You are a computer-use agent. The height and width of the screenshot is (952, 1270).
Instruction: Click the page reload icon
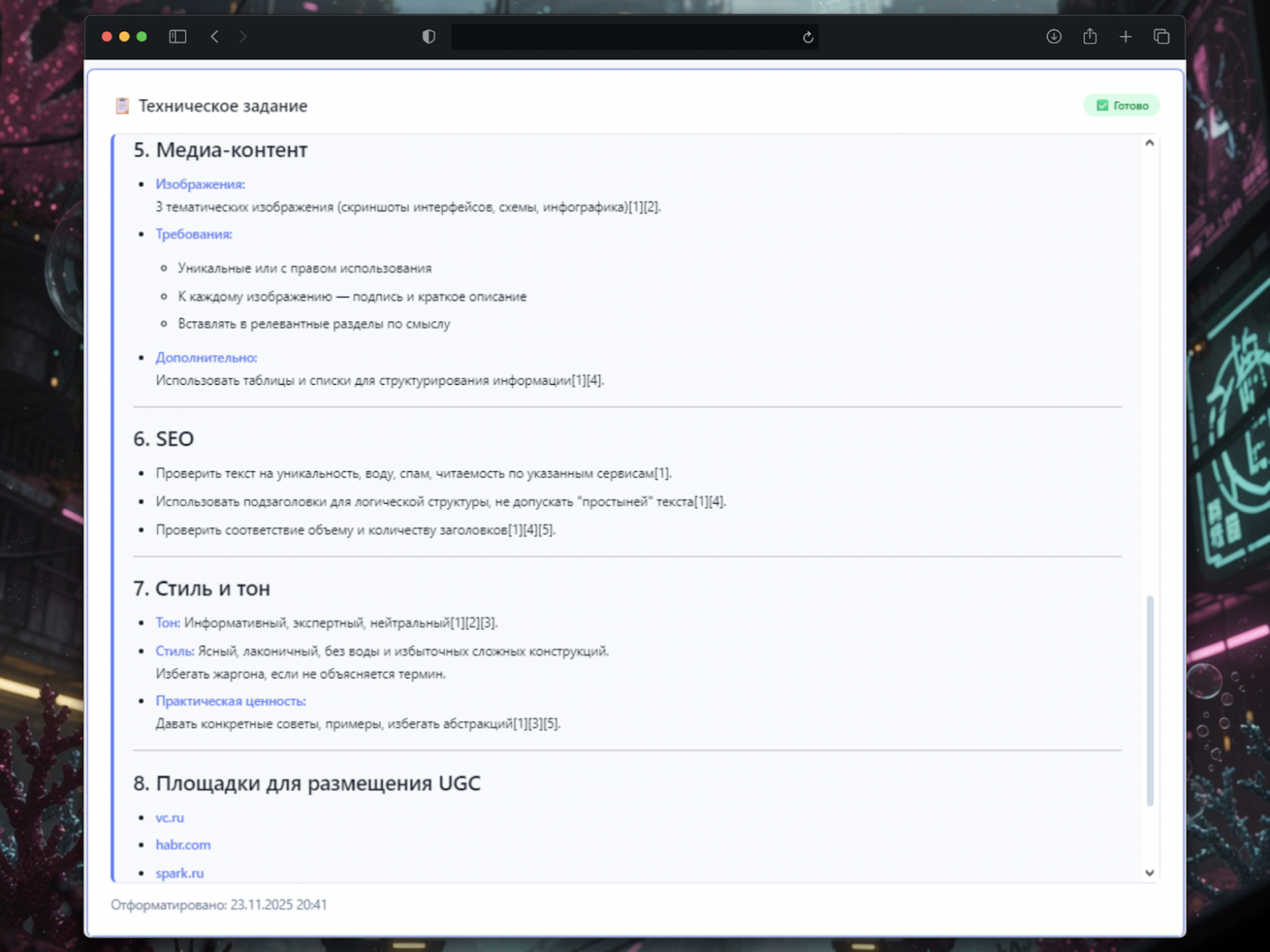tap(807, 37)
